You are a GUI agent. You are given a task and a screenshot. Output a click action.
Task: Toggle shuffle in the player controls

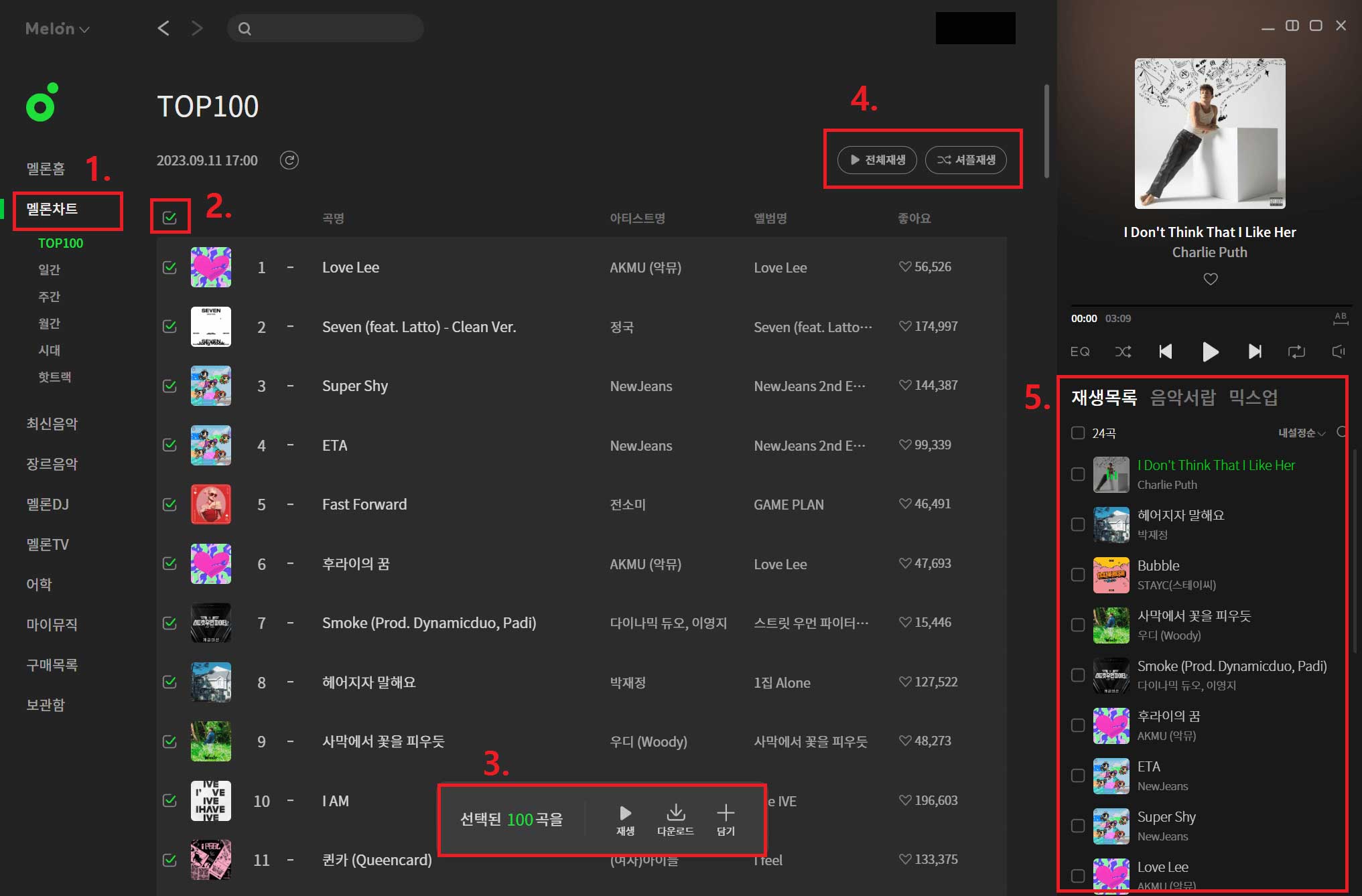(1123, 352)
